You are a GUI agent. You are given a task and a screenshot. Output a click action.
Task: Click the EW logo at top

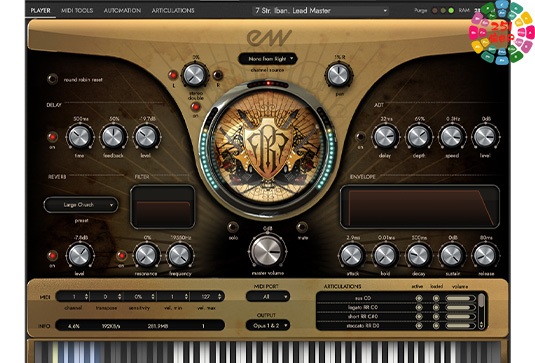point(269,37)
